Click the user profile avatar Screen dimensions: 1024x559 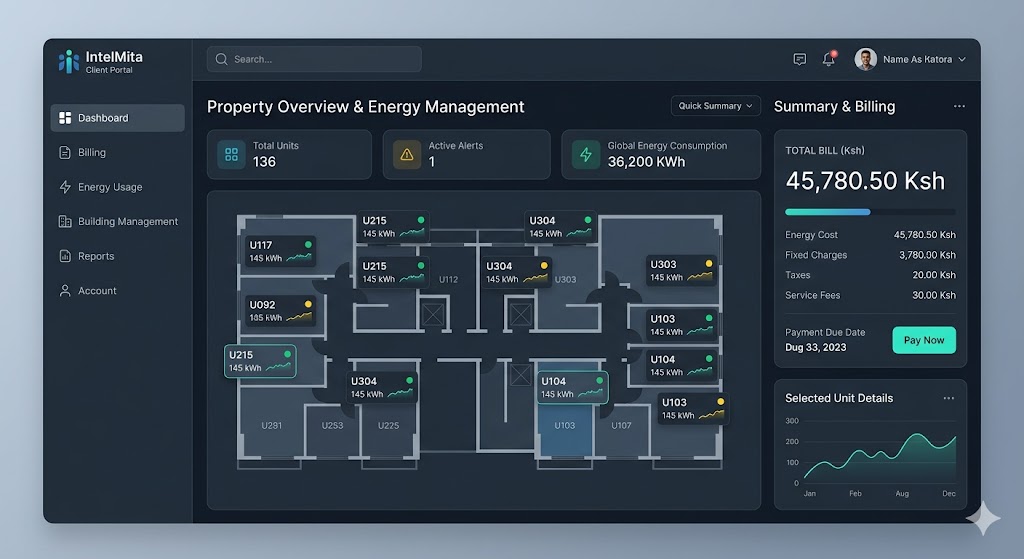865,59
